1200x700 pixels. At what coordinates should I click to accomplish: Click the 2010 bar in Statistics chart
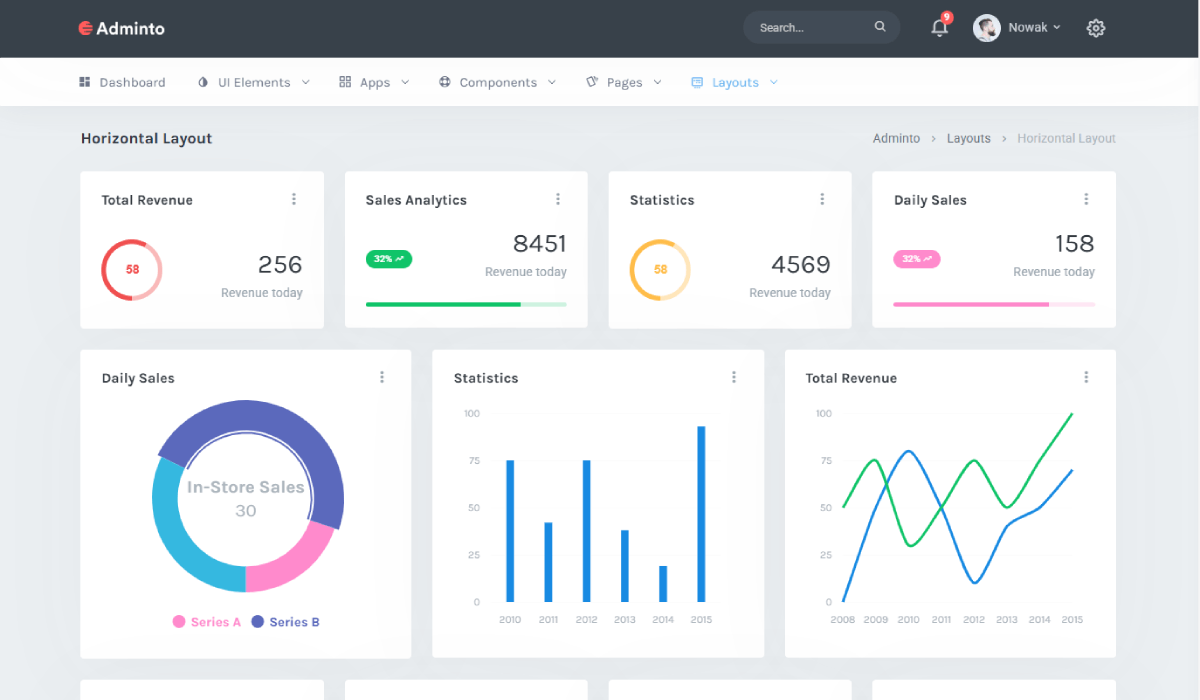click(x=510, y=531)
